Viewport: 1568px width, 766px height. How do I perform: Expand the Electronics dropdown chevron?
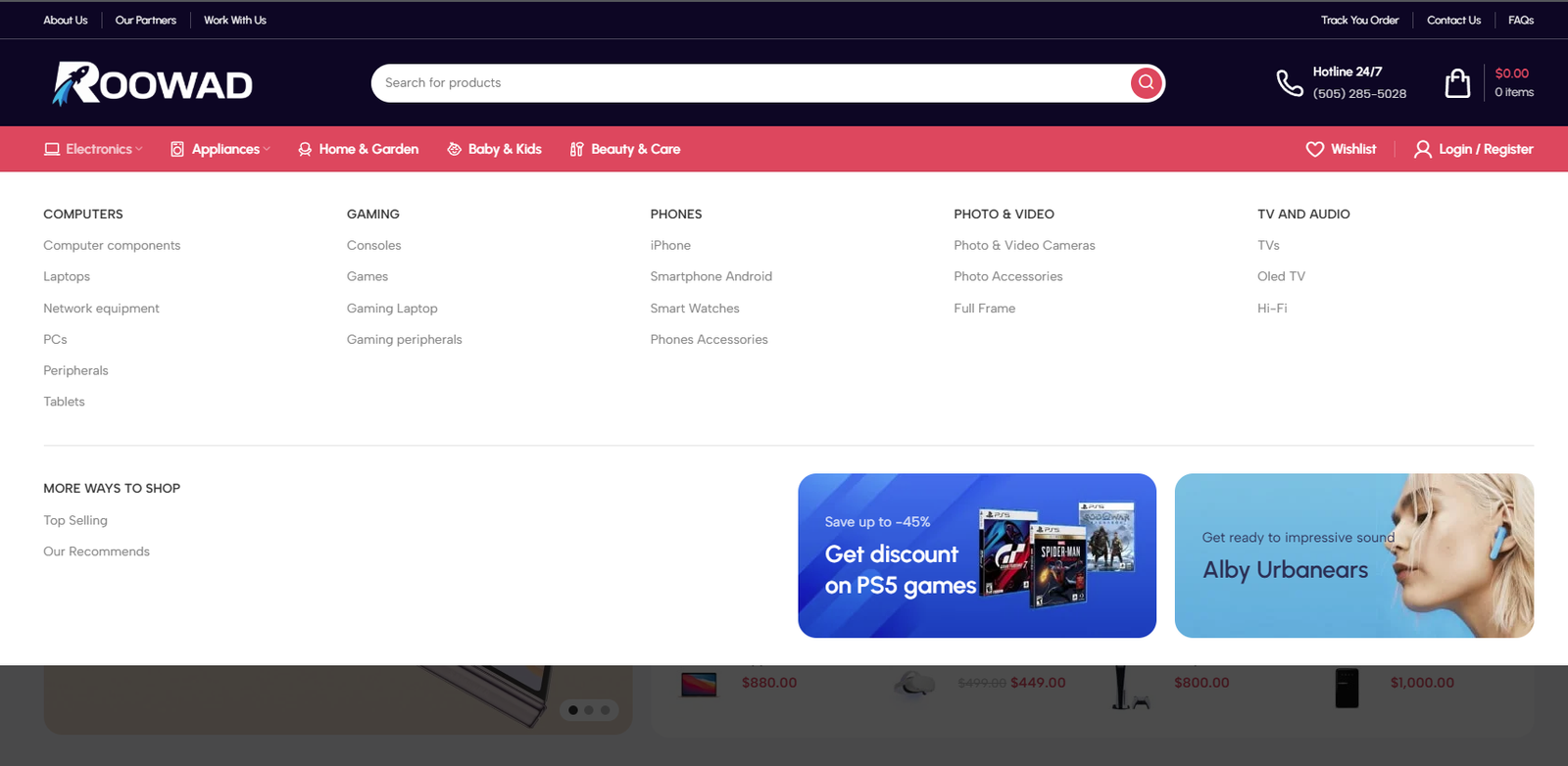pyautogui.click(x=139, y=149)
